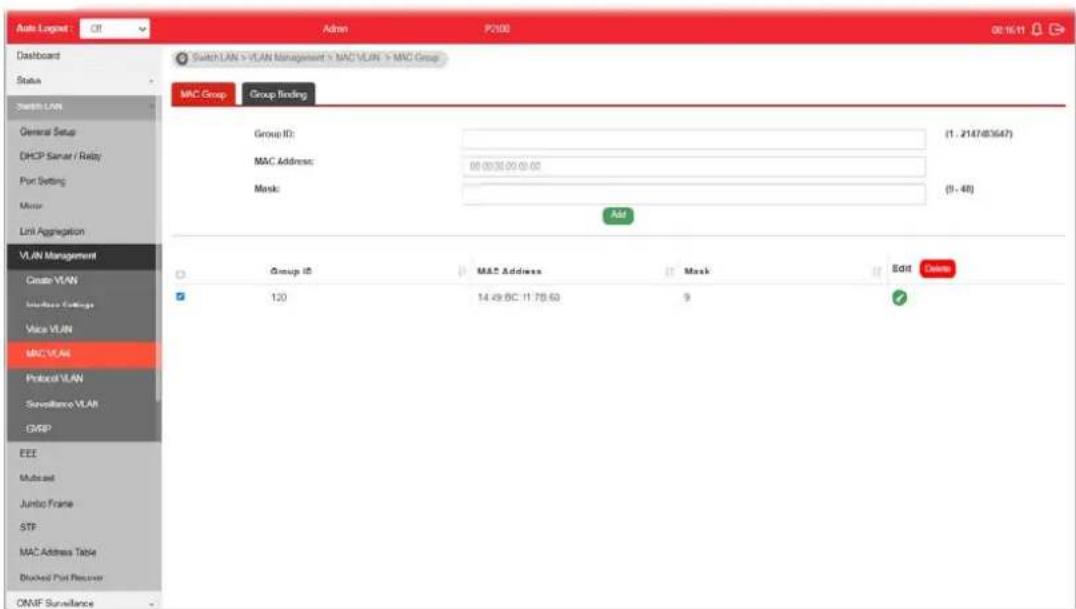Expand the Status sidebar section
1076x609 pixels.
(84, 81)
